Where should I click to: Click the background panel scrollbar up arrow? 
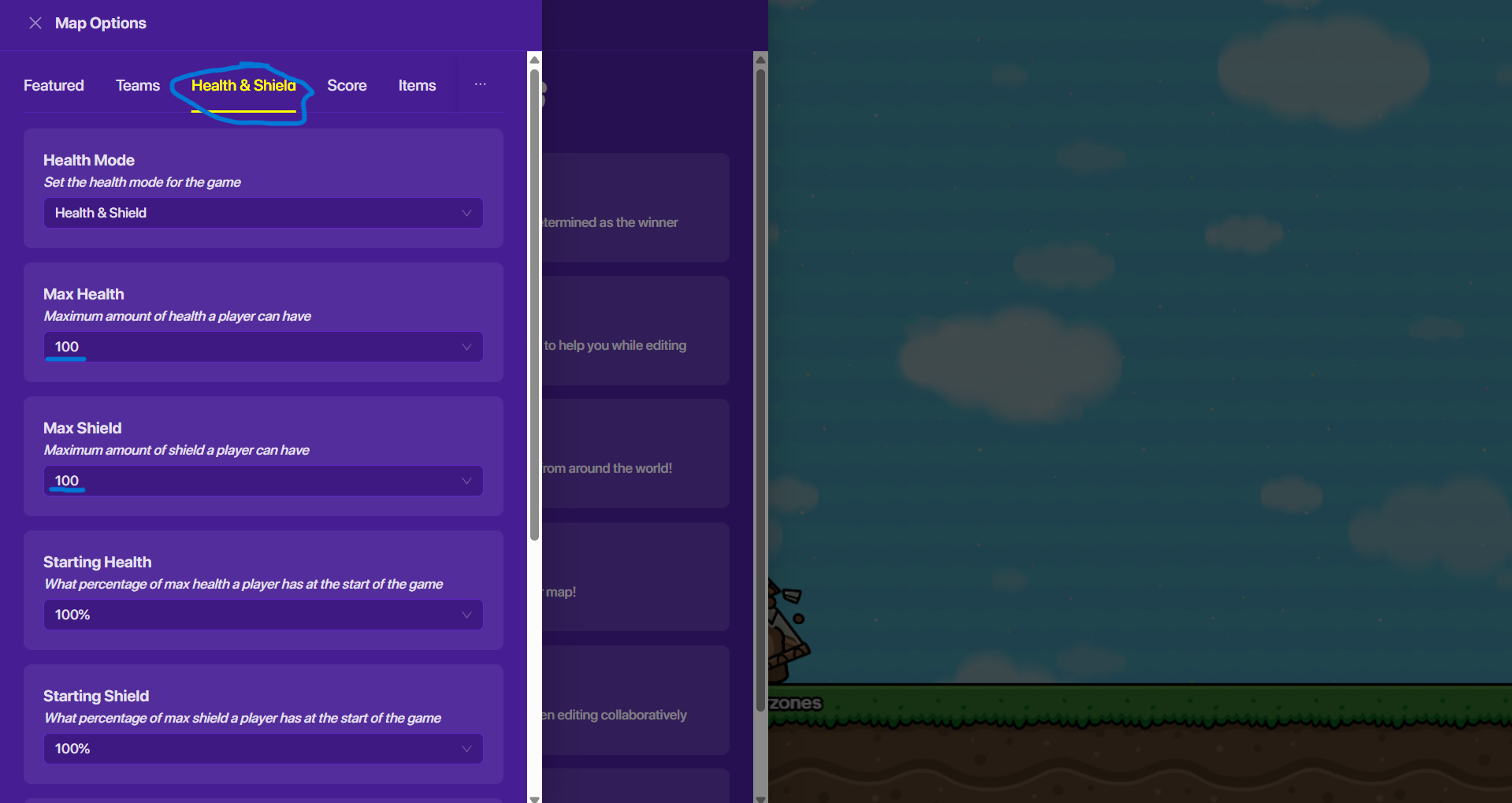(760, 60)
